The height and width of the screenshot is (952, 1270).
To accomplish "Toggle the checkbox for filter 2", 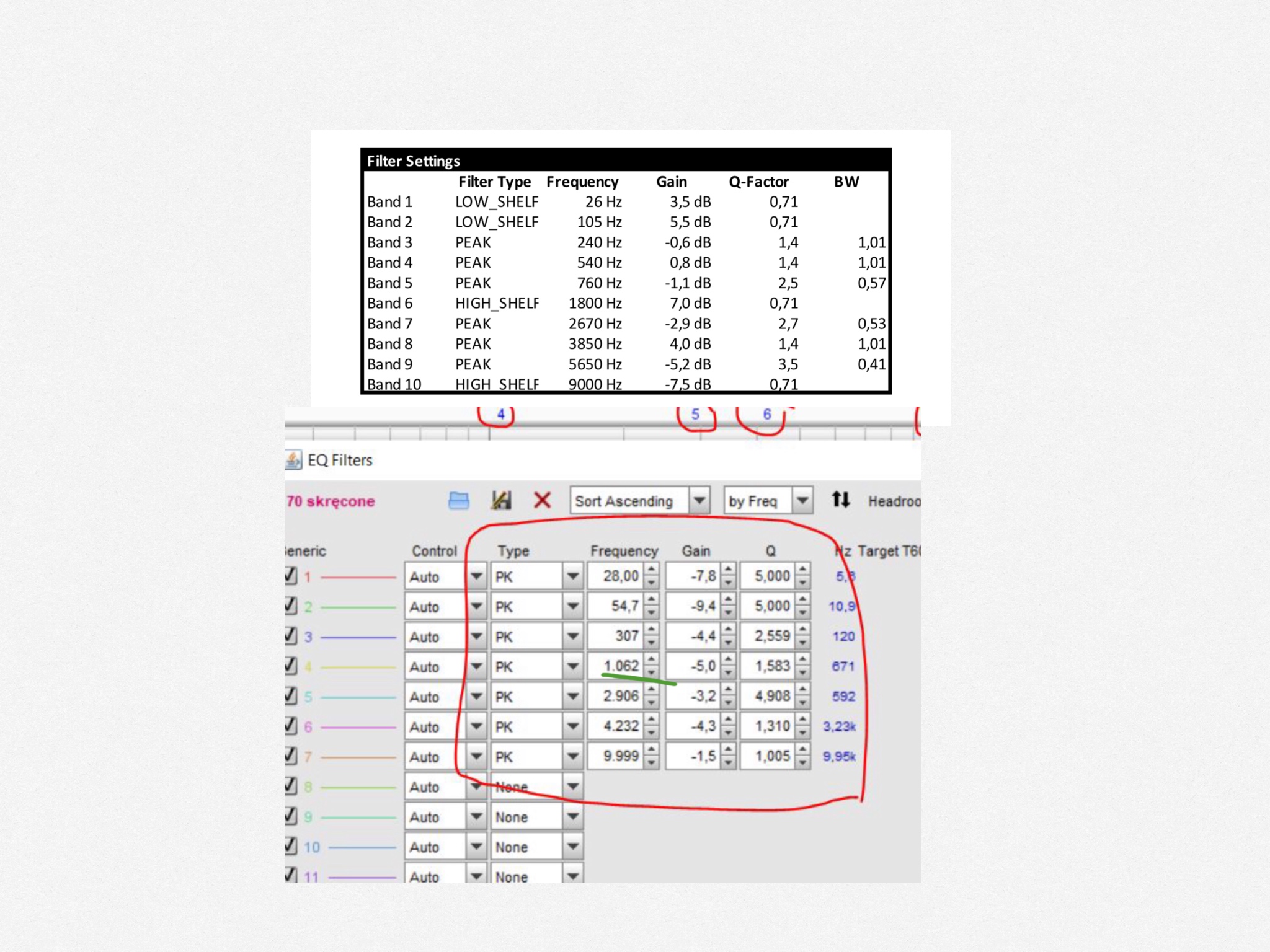I will [x=291, y=606].
